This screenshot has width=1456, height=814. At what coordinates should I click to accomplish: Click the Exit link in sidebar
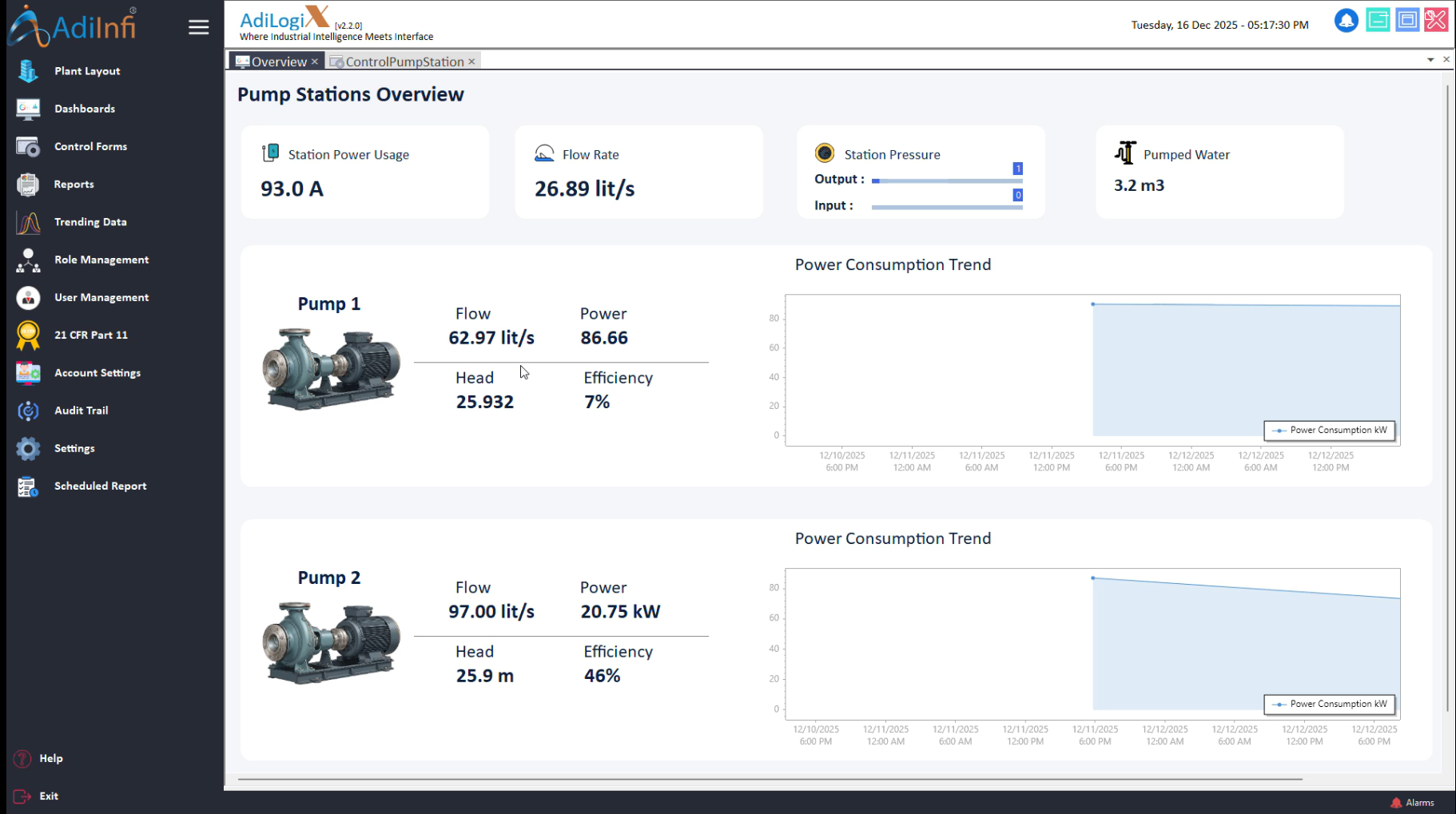(49, 796)
